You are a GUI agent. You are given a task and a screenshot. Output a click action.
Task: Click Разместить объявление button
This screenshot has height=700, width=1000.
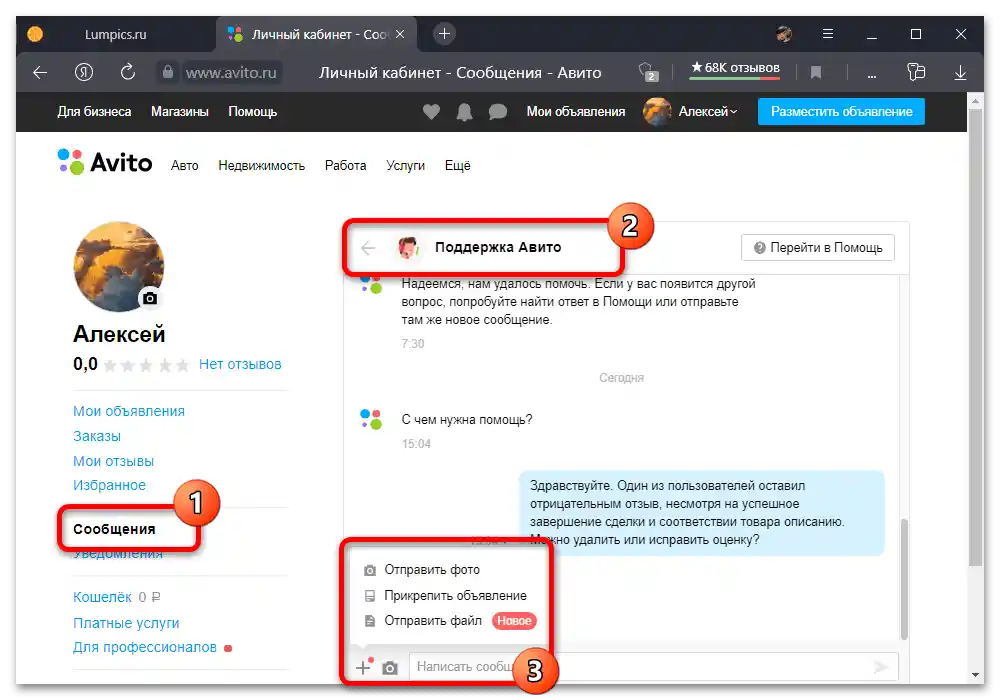click(841, 112)
